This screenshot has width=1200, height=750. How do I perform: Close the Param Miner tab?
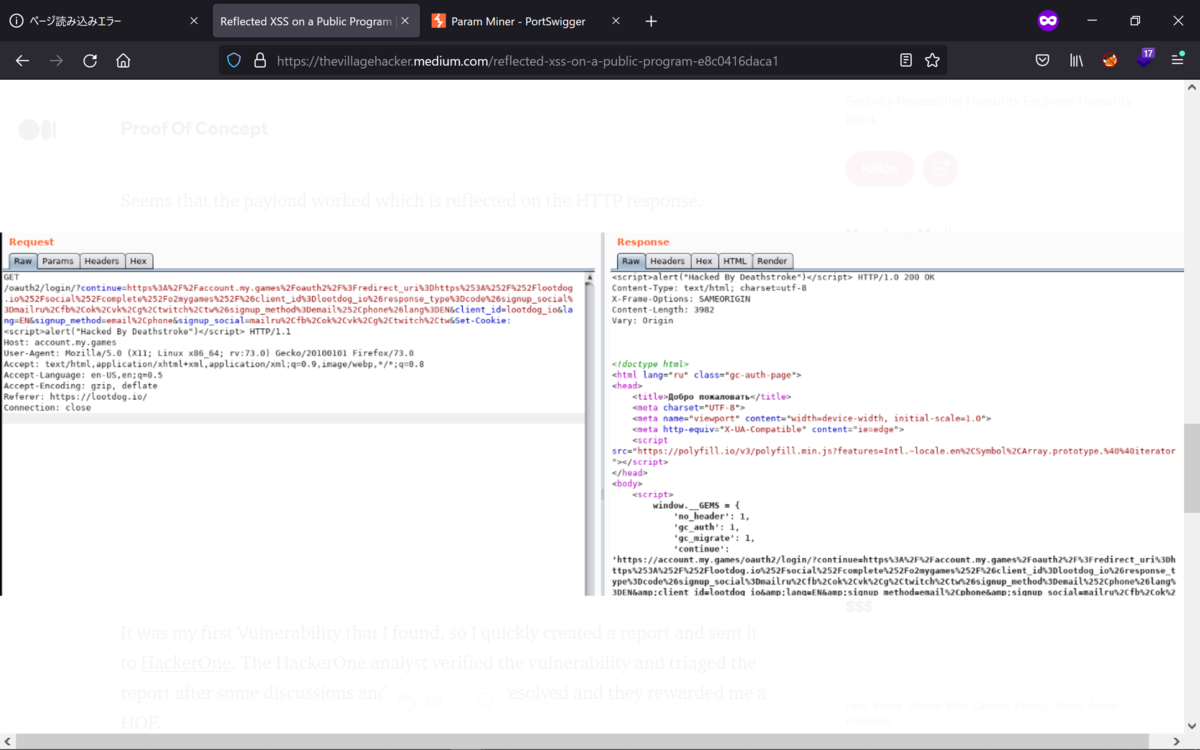616,21
